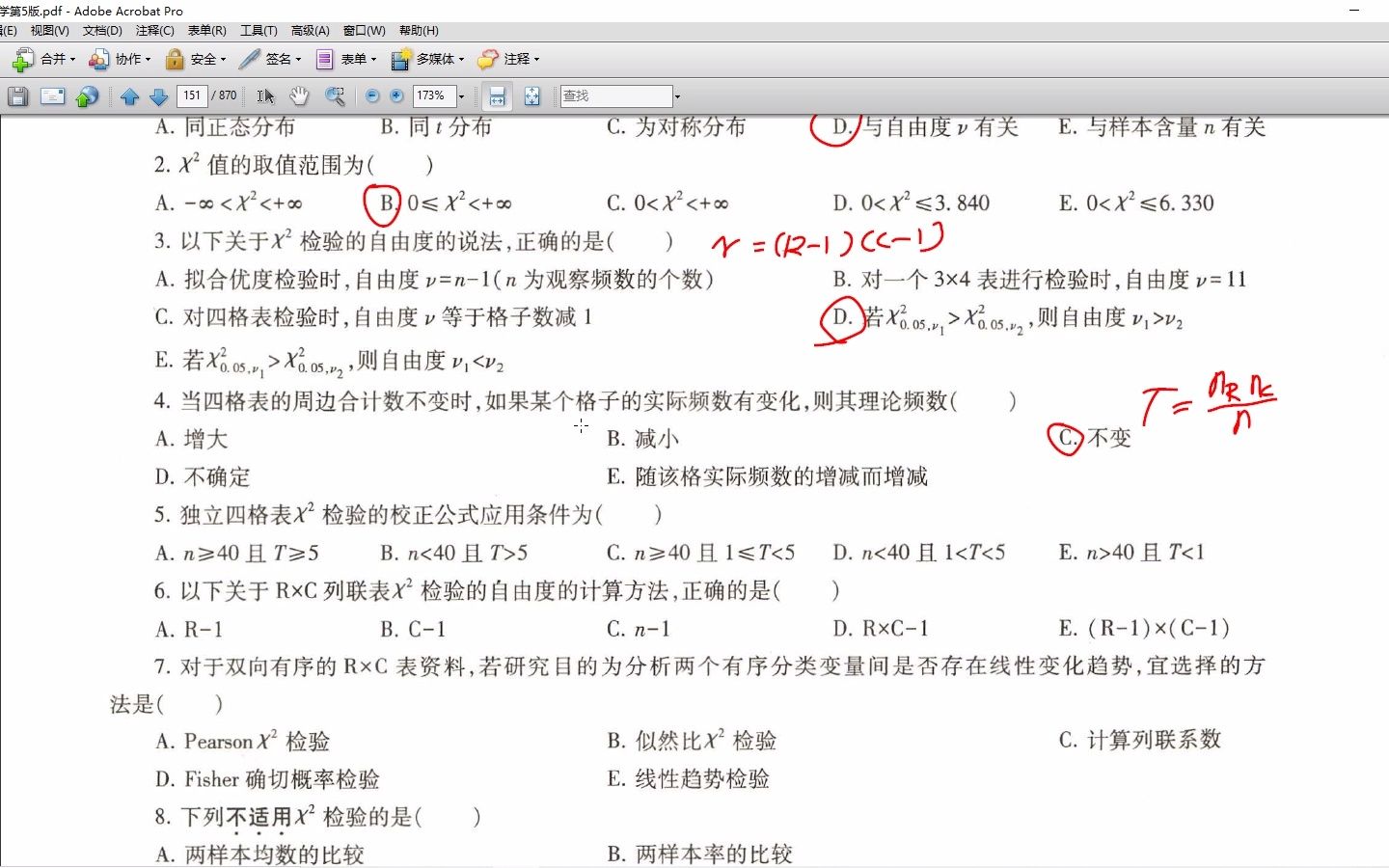Select the Hand tool
This screenshot has width=1389, height=868.
coord(300,96)
